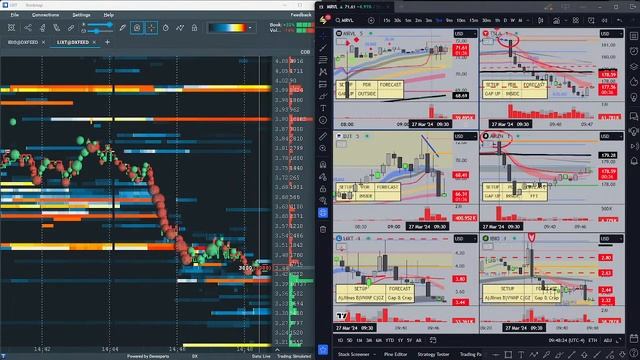Switch to the LIXT@DXFEED tab

[x=73, y=42]
